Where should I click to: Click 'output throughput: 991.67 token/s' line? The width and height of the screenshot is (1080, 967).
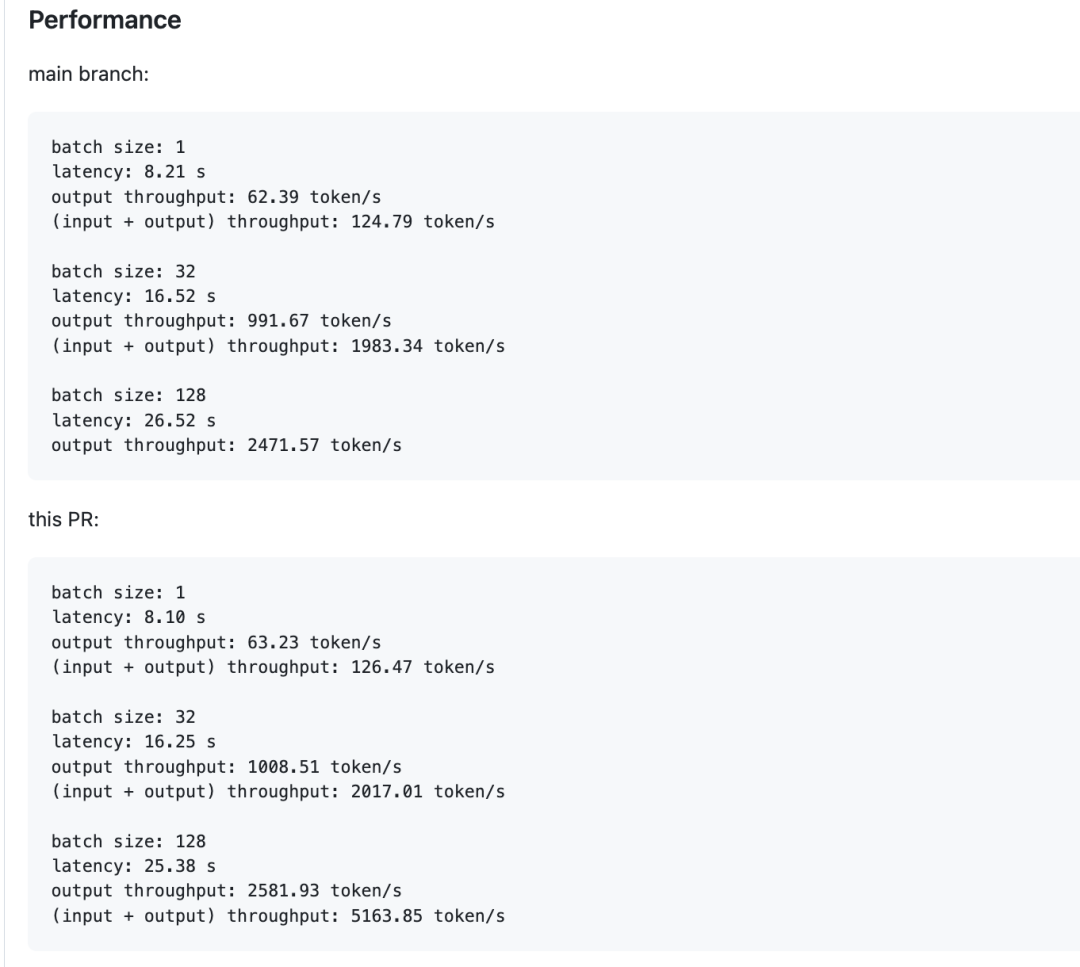[x=221, y=321]
